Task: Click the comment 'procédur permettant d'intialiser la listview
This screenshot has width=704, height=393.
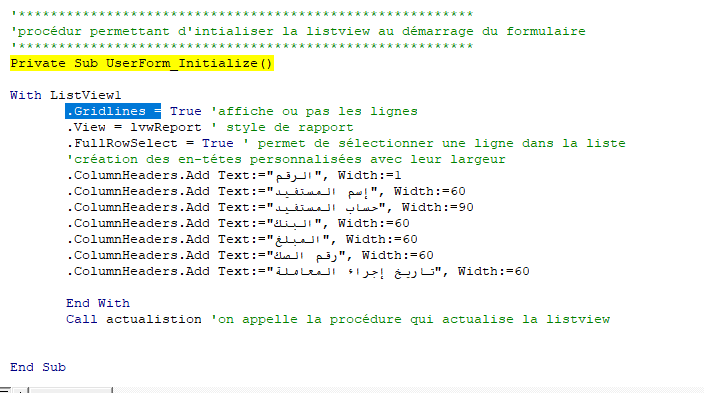Action: tap(298, 31)
